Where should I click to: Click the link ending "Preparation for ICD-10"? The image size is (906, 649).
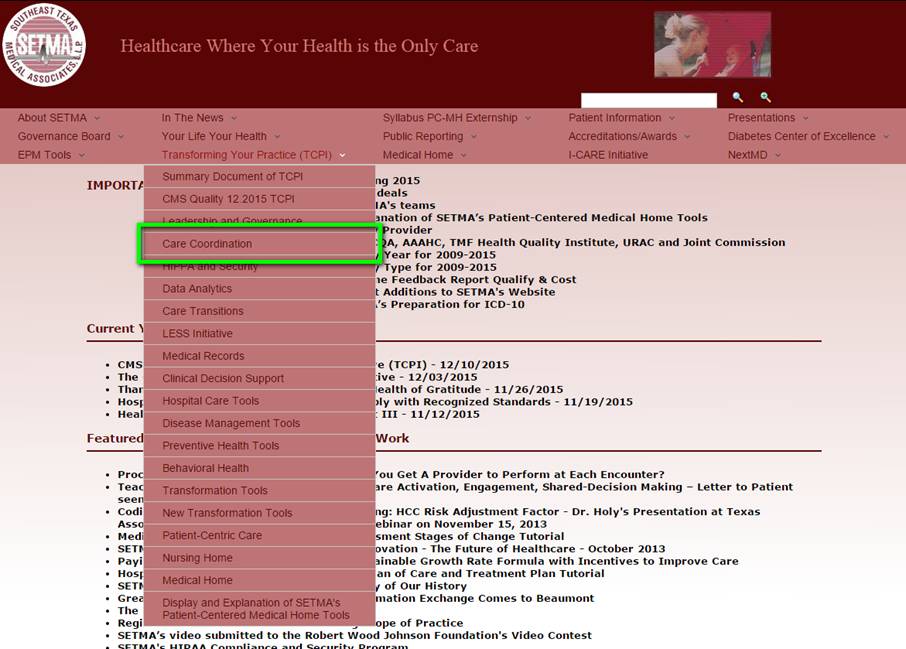pos(450,305)
